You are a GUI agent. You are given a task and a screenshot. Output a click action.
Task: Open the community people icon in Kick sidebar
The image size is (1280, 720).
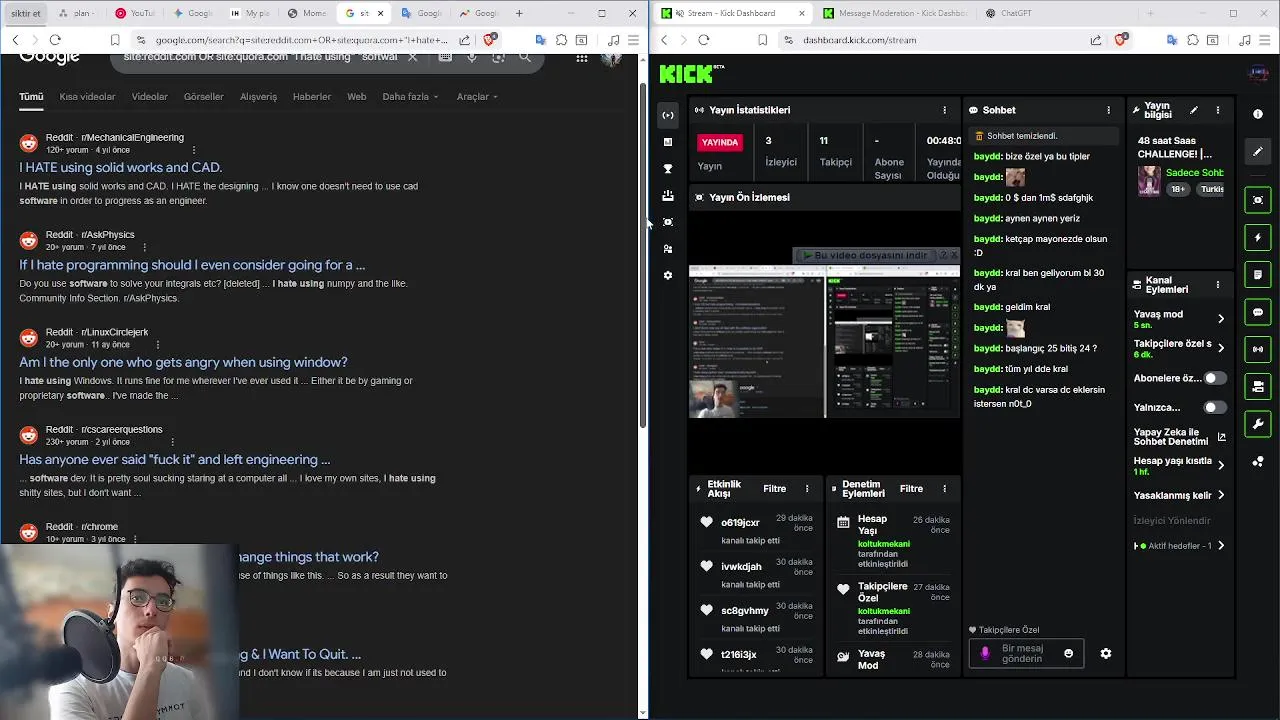coord(668,249)
